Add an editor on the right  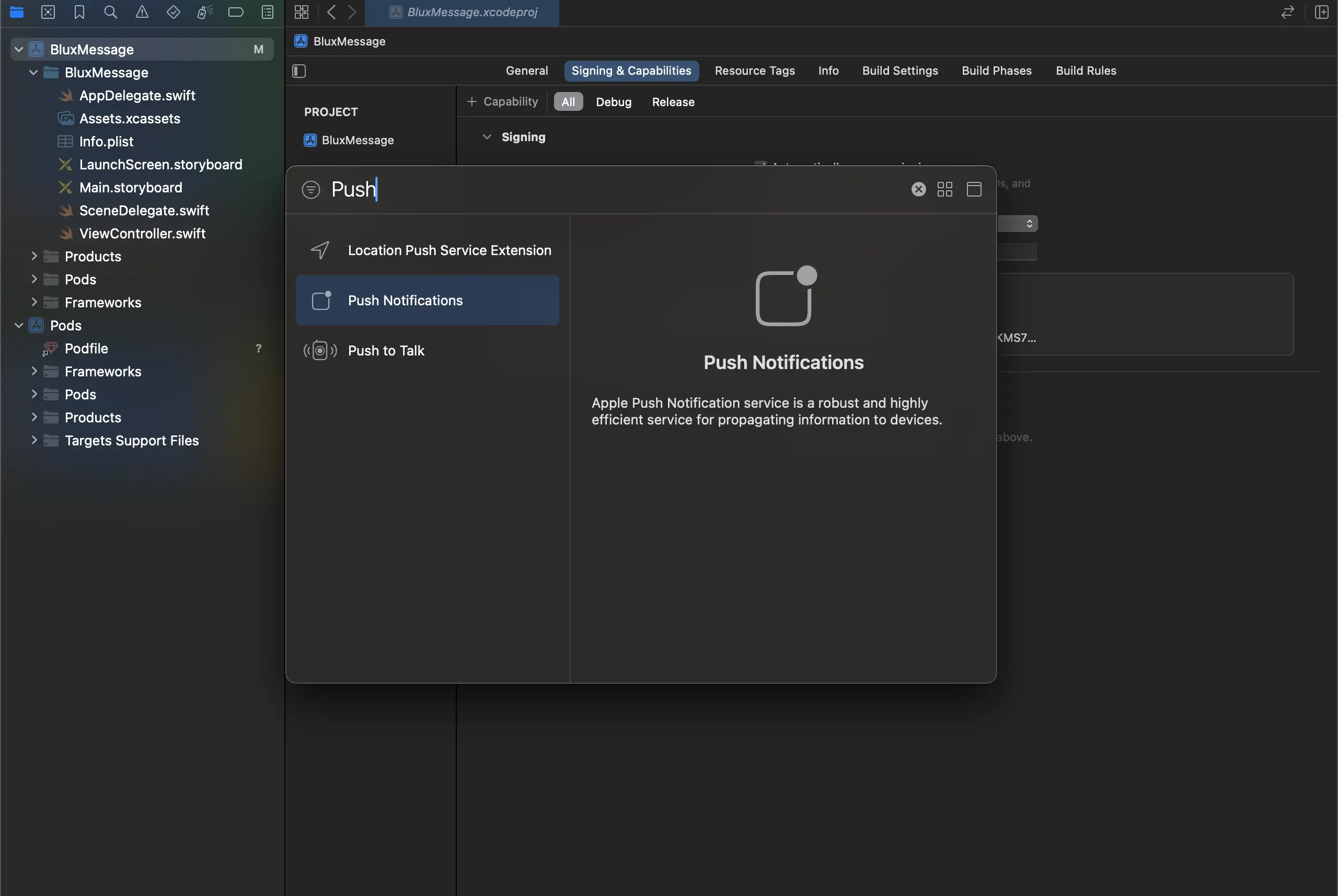click(x=1322, y=12)
